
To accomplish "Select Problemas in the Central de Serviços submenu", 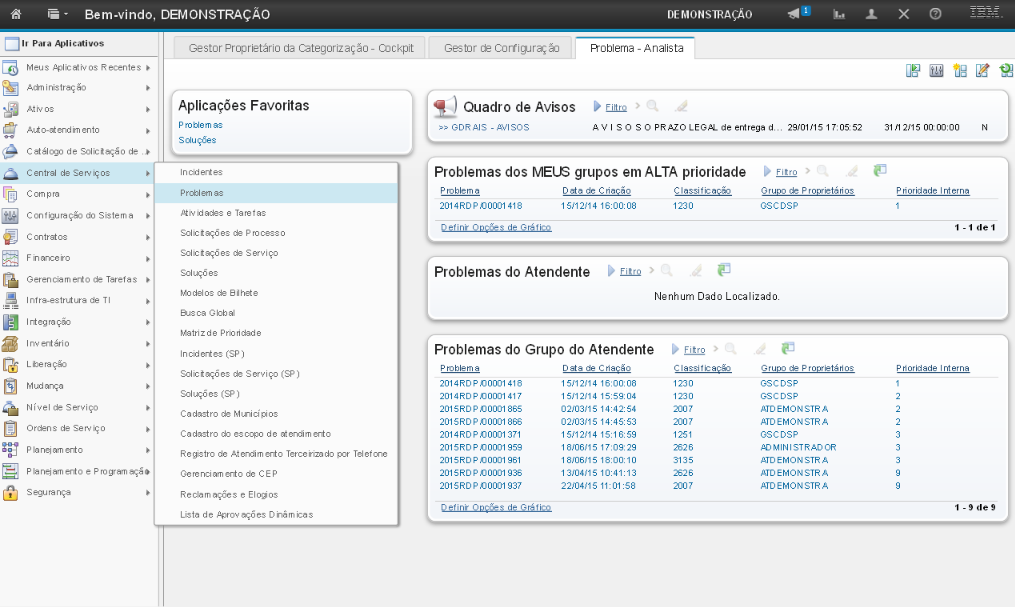I will (201, 193).
